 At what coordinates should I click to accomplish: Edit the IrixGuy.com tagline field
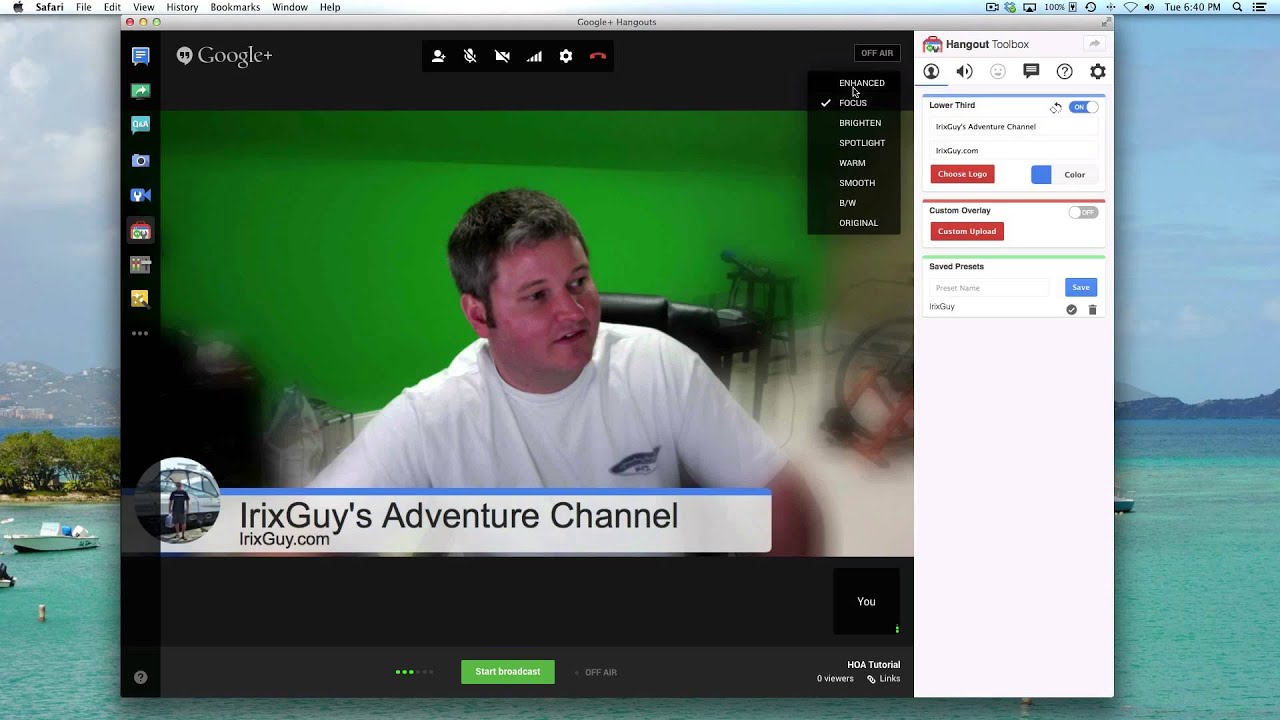coord(1013,151)
